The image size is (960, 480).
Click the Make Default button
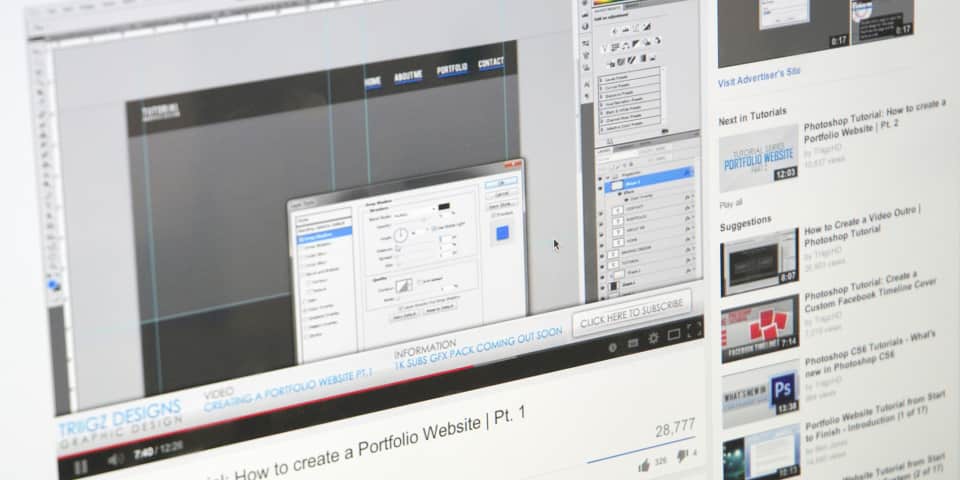click(405, 316)
